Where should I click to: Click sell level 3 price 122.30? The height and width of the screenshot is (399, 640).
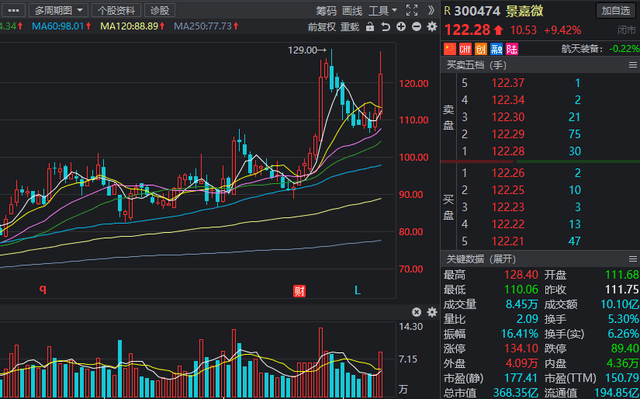(x=508, y=117)
